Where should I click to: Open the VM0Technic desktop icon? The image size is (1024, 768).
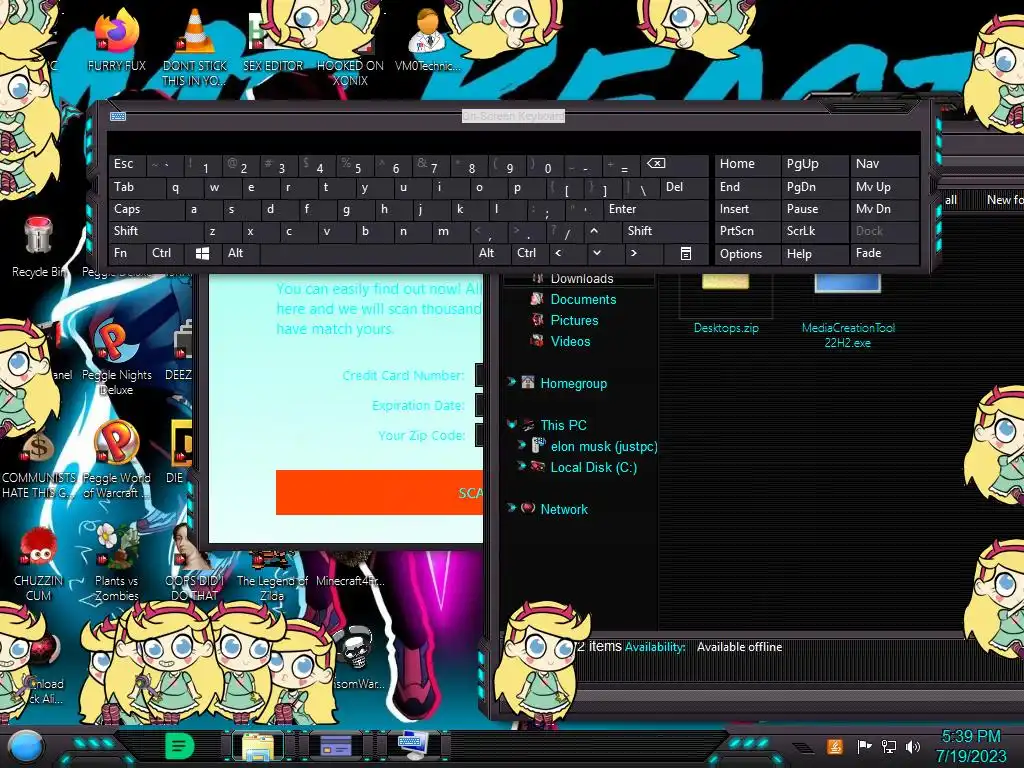pyautogui.click(x=427, y=39)
